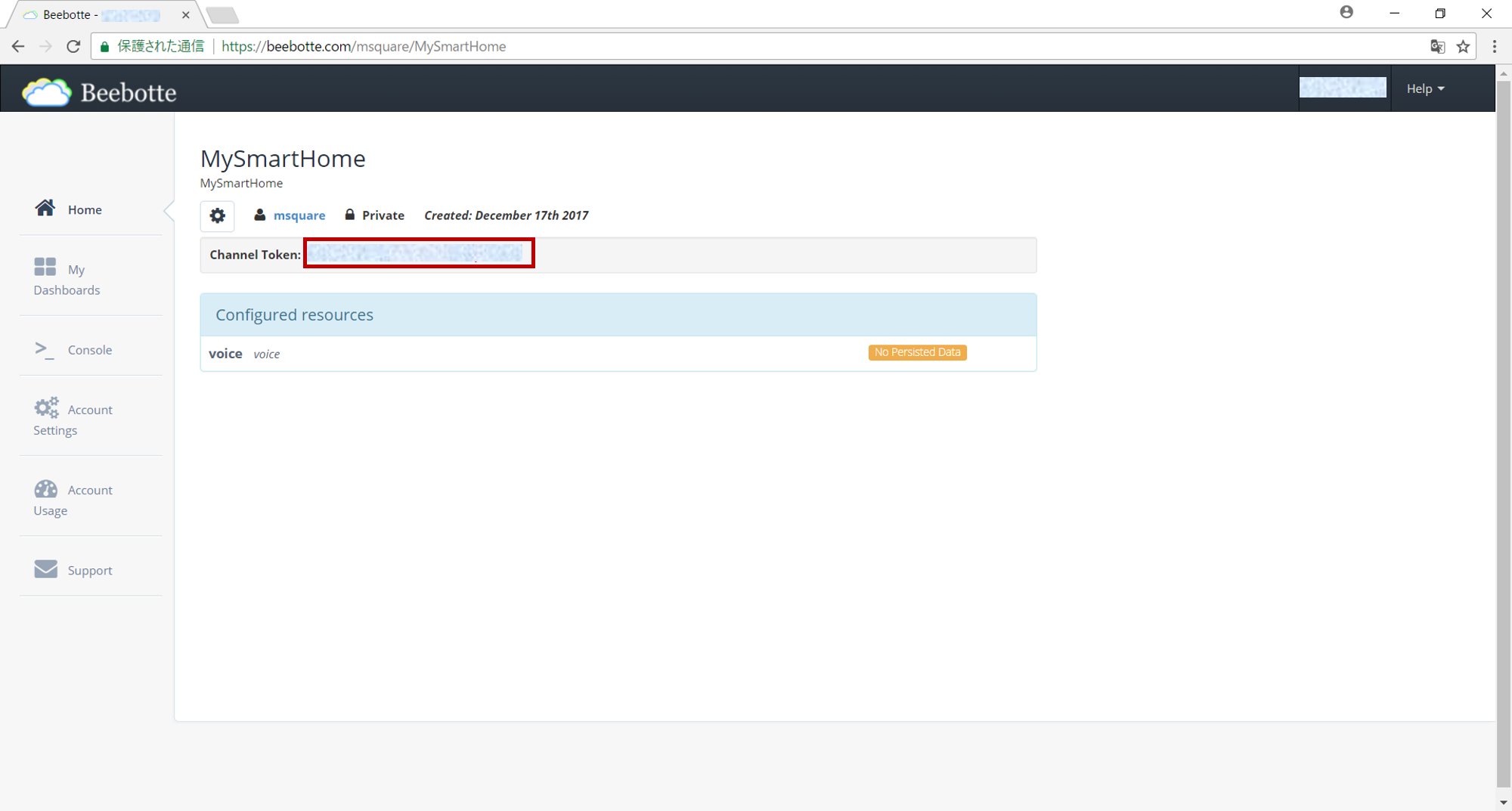The image size is (1512, 811).
Task: Click the No Persisted Data badge
Action: [917, 352]
